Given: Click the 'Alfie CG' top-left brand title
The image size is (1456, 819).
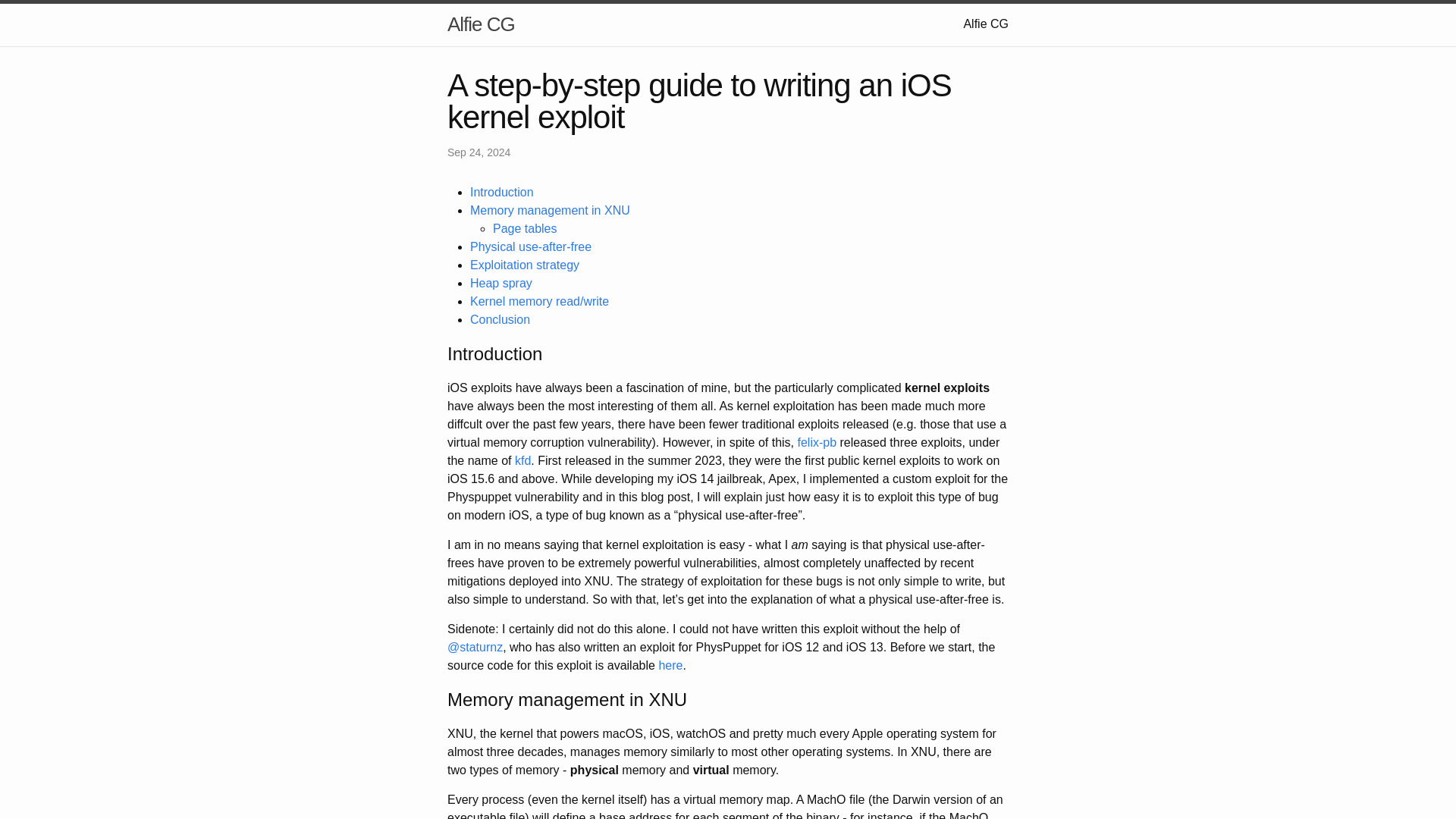Looking at the screenshot, I should (480, 24).
